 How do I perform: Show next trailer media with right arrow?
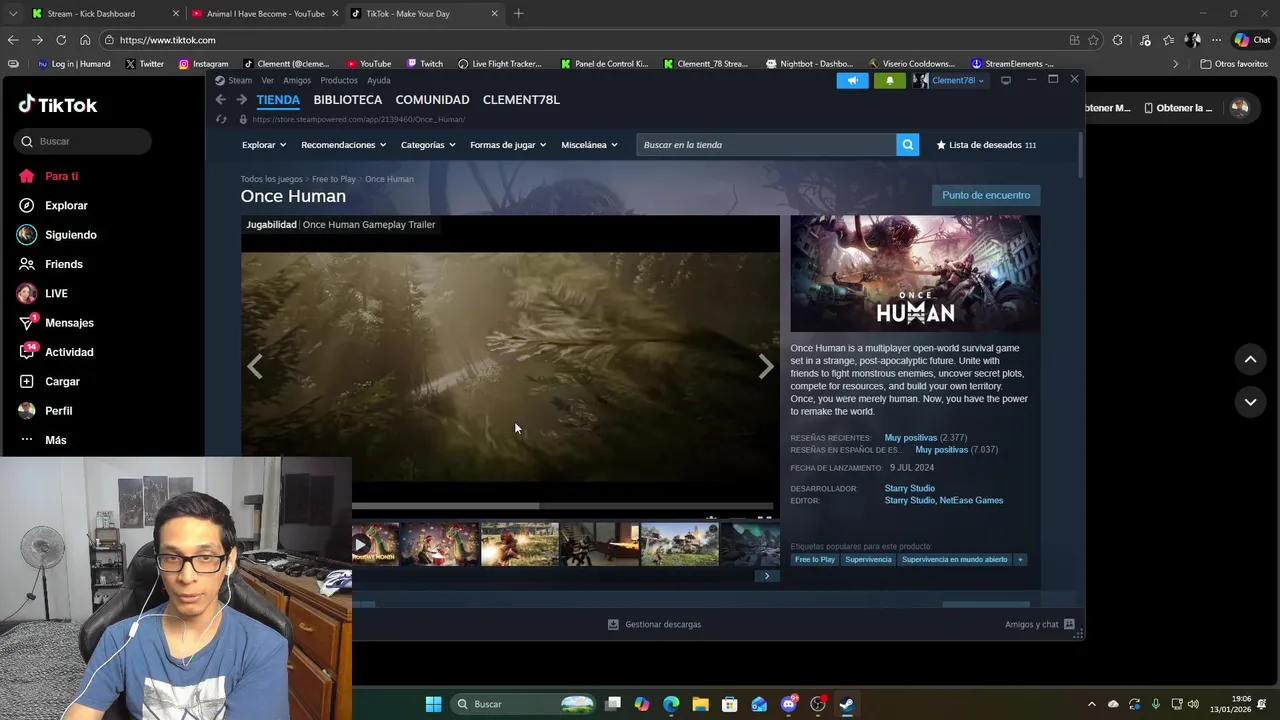765,367
